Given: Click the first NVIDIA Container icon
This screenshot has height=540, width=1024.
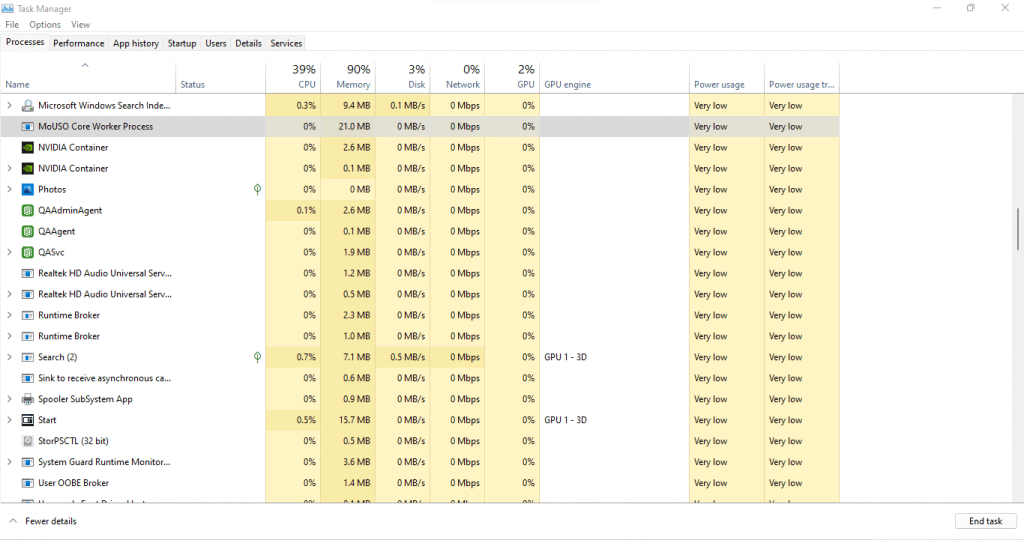Looking at the screenshot, I should (28, 147).
